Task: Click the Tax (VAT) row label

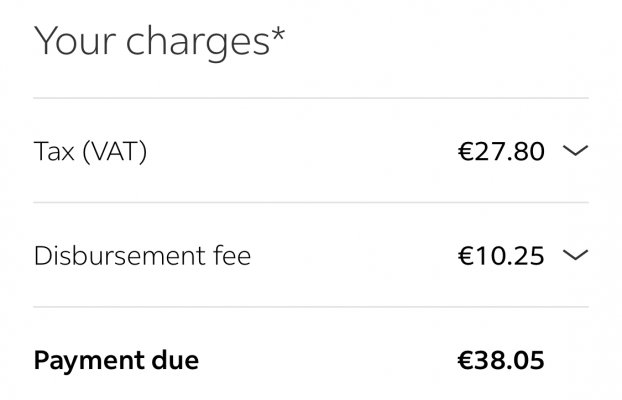Action: 90,152
